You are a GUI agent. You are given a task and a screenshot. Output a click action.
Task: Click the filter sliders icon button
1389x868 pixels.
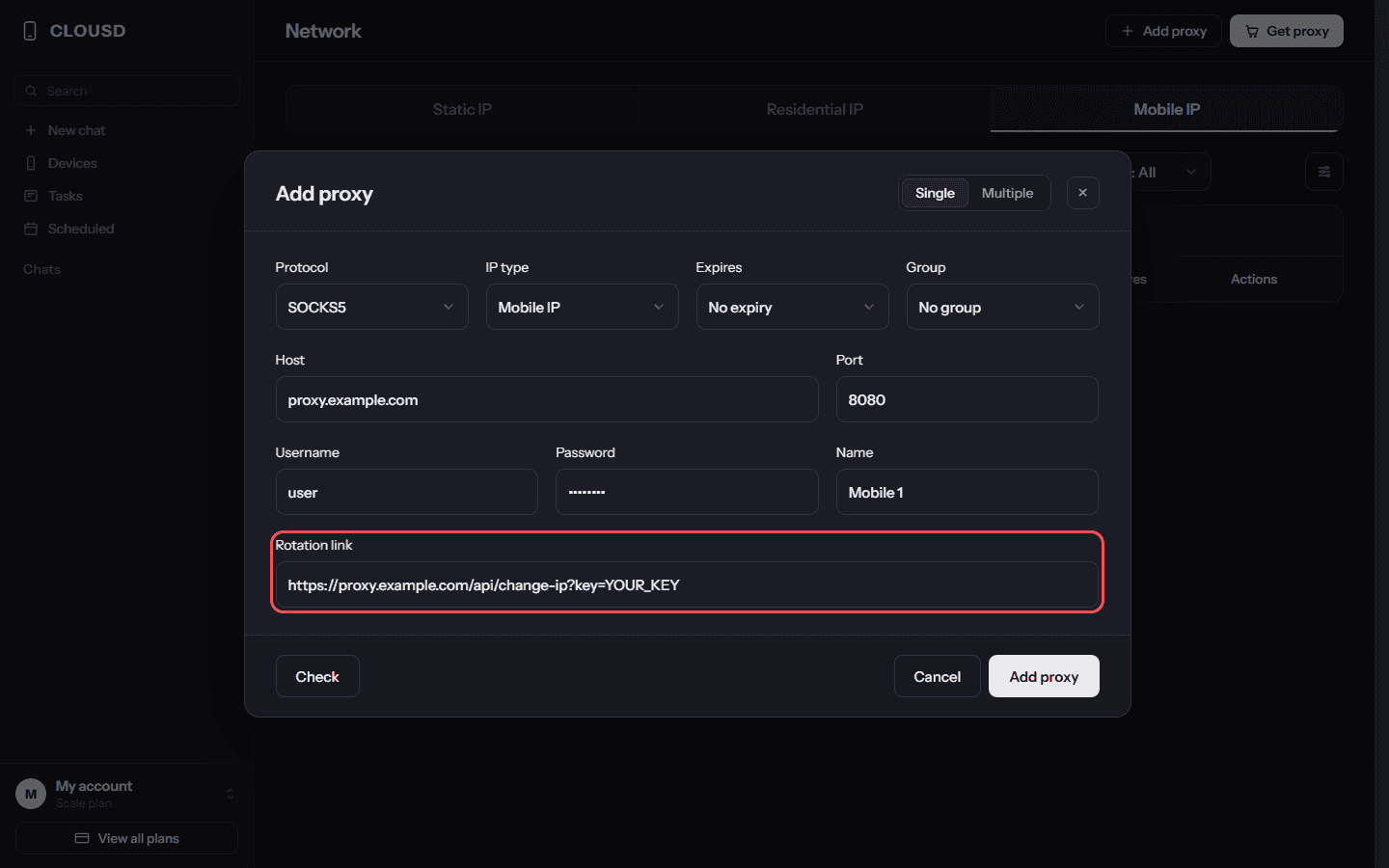tap(1324, 172)
